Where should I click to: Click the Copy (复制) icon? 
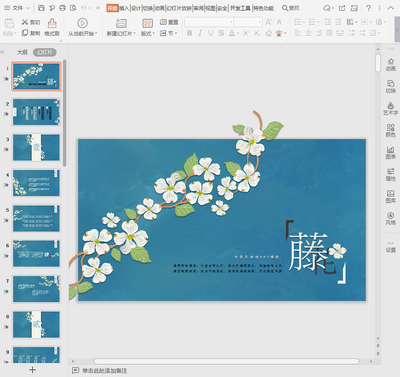click(x=25, y=33)
